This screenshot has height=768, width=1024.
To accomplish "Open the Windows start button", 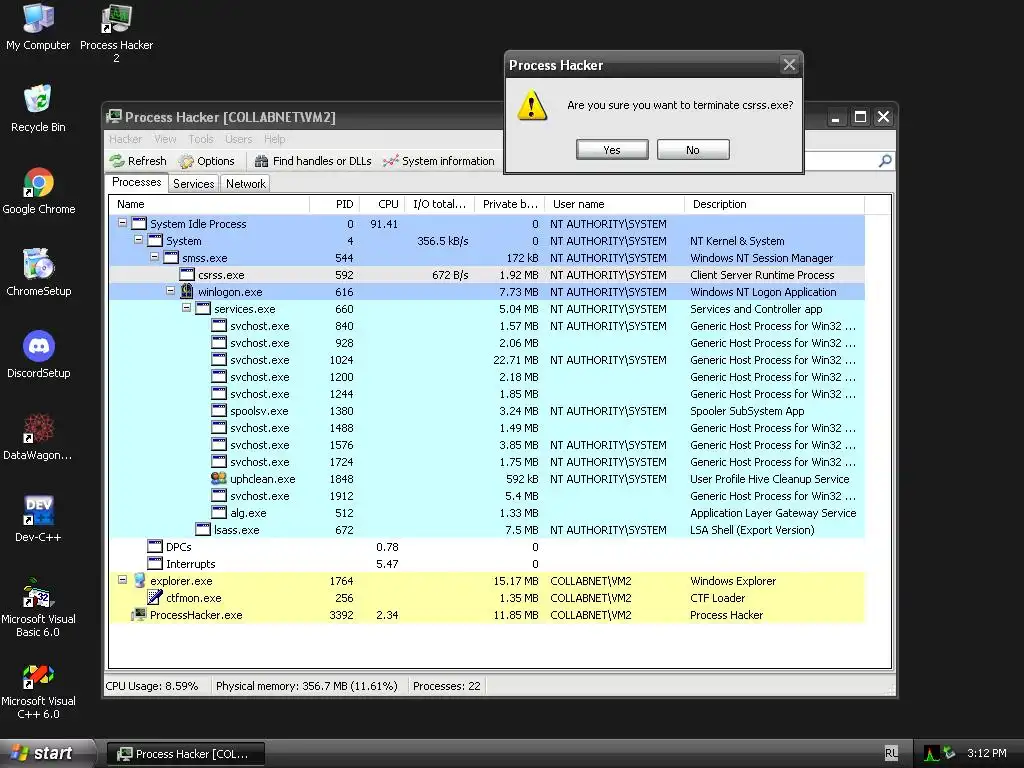I will (46, 753).
